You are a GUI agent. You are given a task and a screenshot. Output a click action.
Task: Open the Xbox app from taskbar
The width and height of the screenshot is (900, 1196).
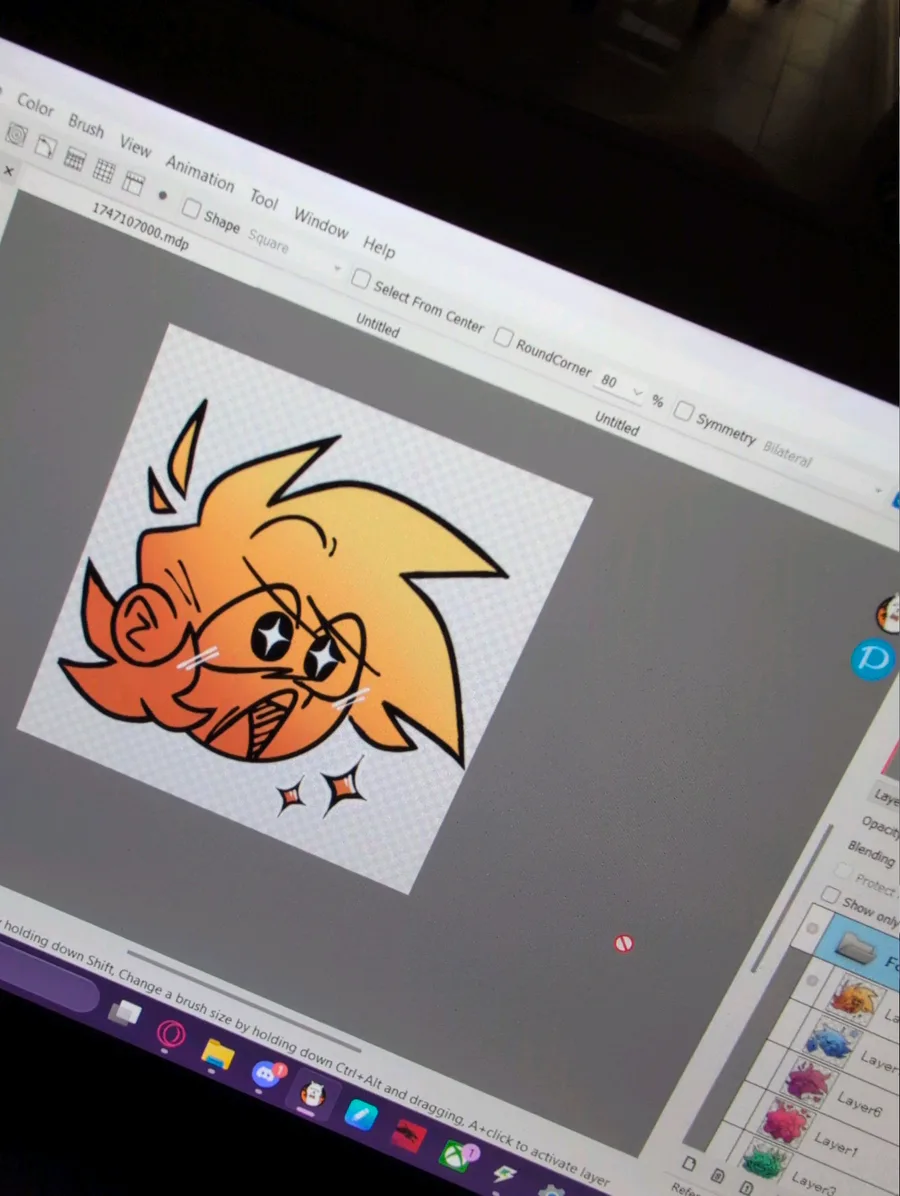(x=456, y=1155)
